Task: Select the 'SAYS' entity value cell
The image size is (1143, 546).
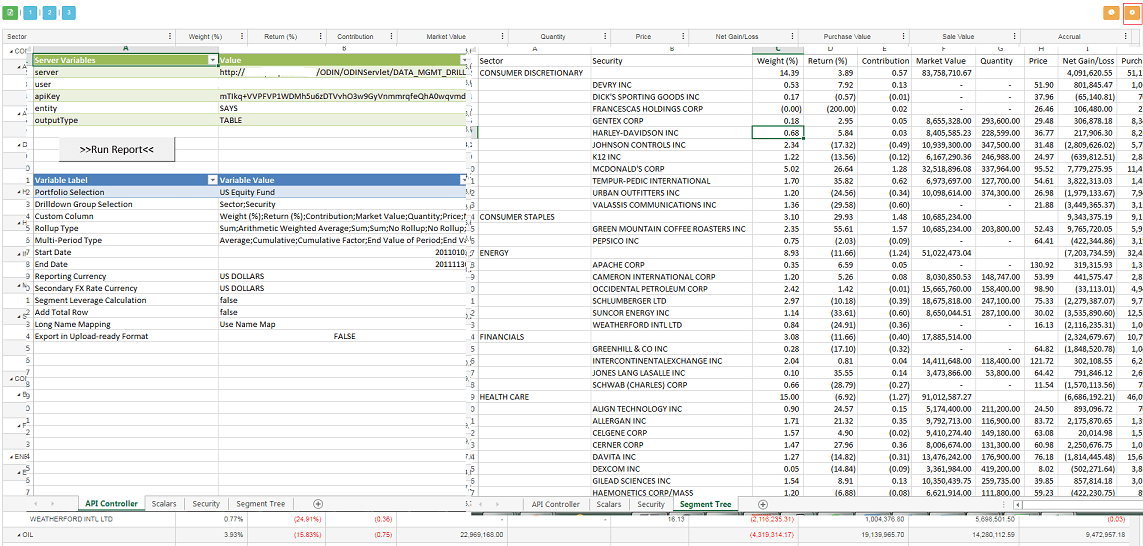Action: pos(342,108)
